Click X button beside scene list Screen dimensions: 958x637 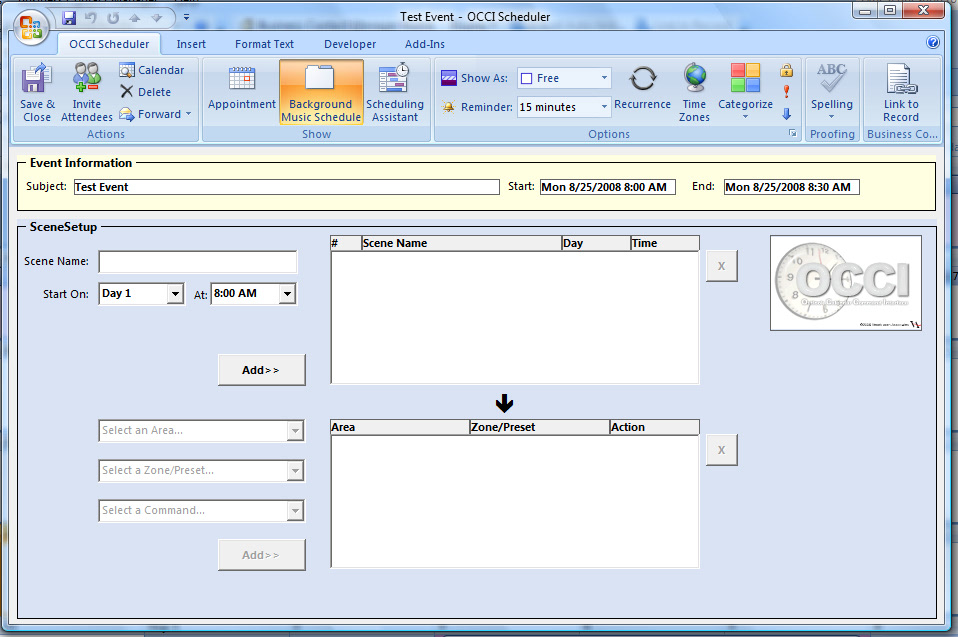(722, 266)
